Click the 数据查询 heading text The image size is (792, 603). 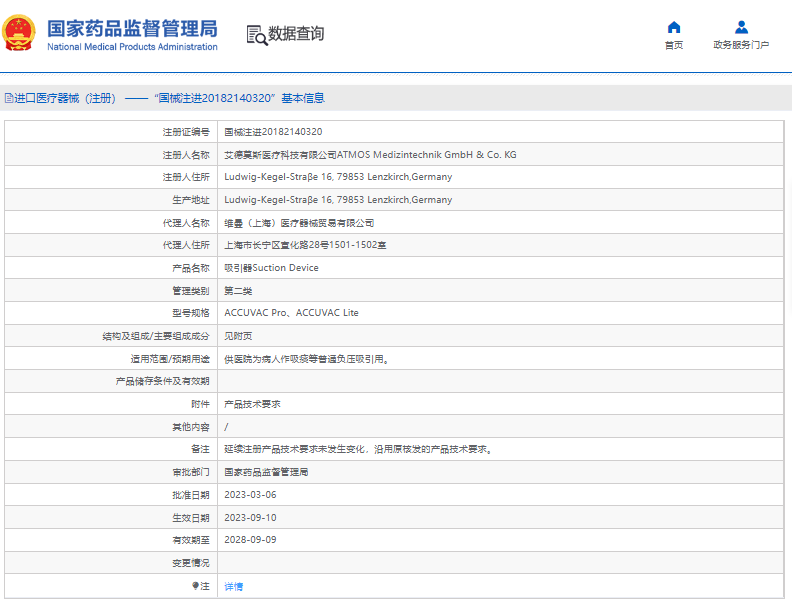pos(296,34)
